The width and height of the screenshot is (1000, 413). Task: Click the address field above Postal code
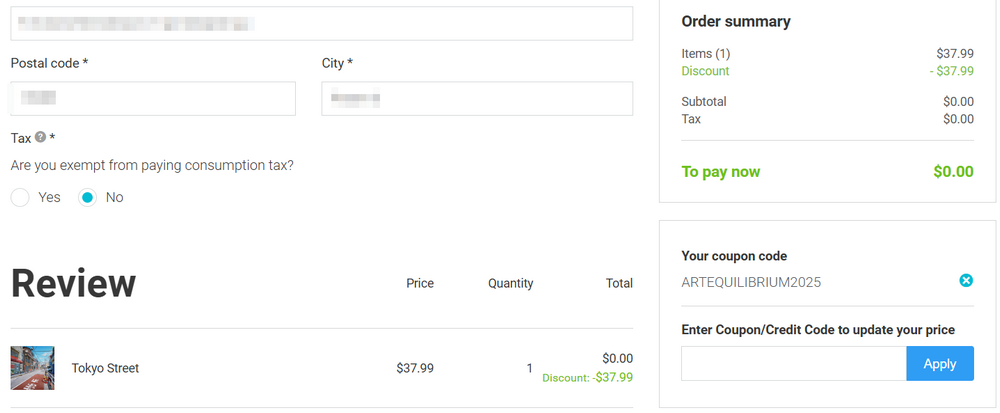click(322, 24)
